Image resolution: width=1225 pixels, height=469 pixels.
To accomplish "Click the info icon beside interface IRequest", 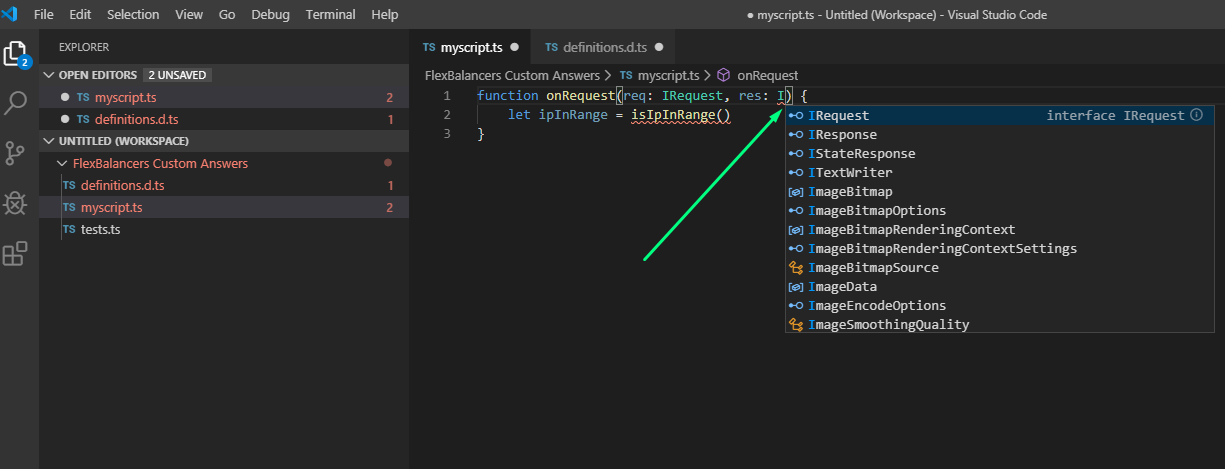I will pyautogui.click(x=1196, y=116).
